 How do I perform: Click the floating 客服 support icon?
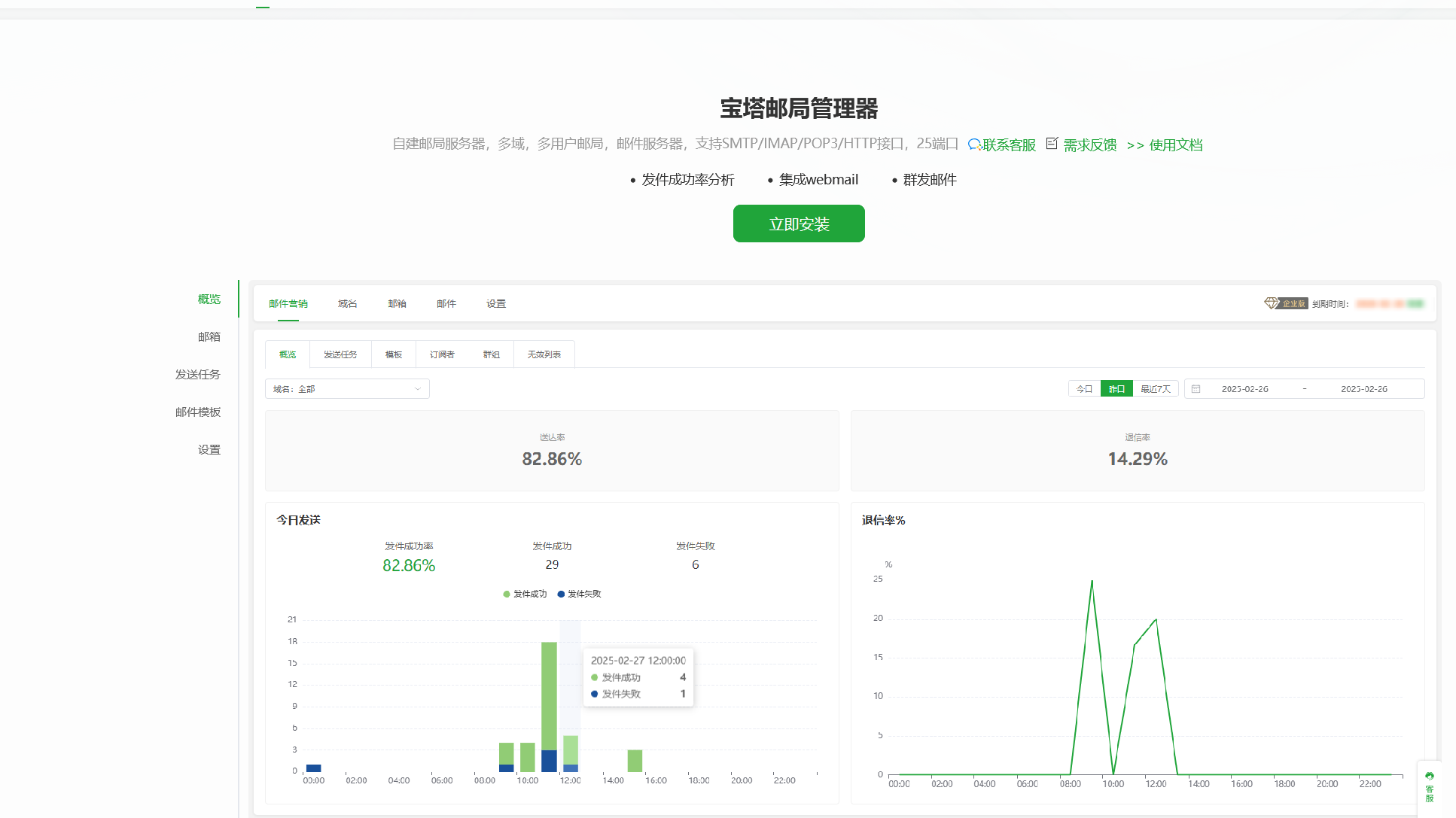click(x=1429, y=787)
